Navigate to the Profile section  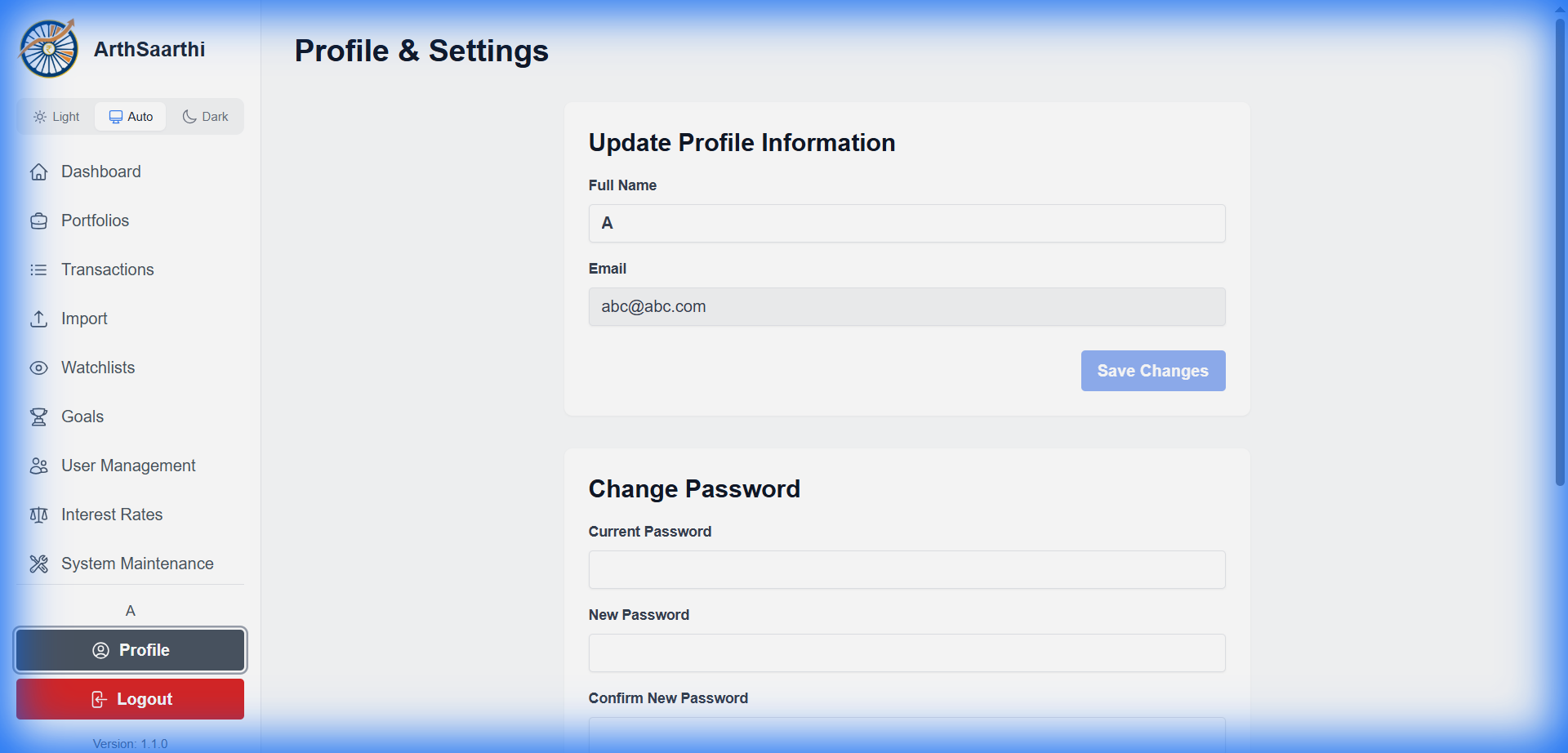130,650
